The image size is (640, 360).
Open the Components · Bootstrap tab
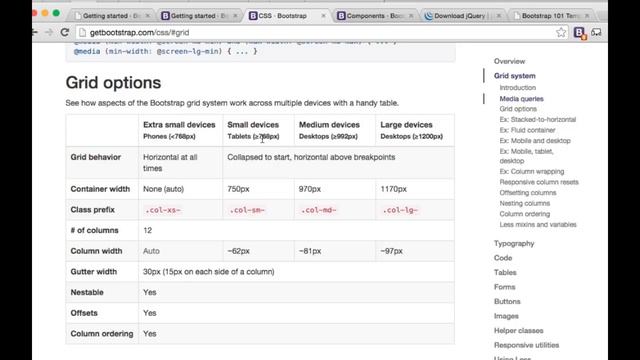click(375, 16)
